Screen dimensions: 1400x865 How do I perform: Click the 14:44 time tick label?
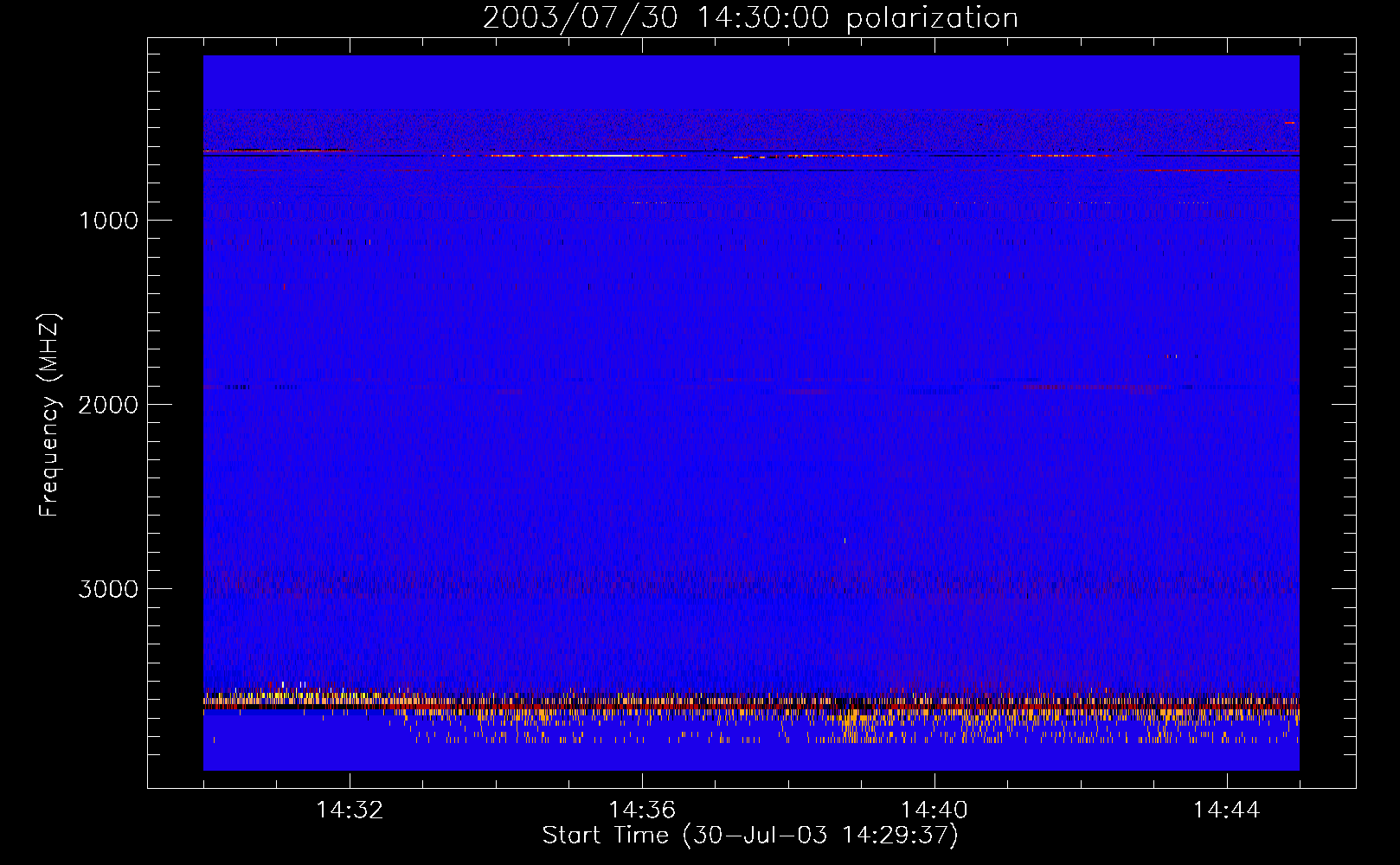1226,811
